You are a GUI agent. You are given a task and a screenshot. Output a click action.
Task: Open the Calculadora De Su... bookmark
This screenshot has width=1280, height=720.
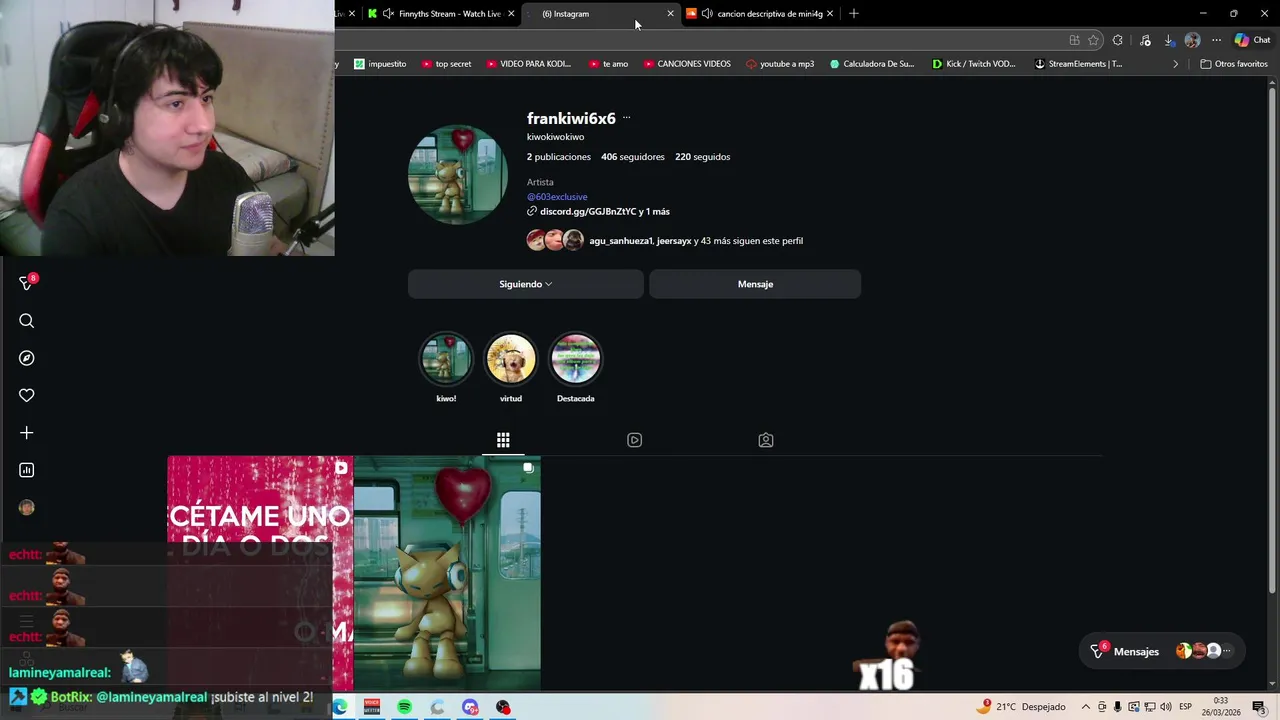coord(872,64)
